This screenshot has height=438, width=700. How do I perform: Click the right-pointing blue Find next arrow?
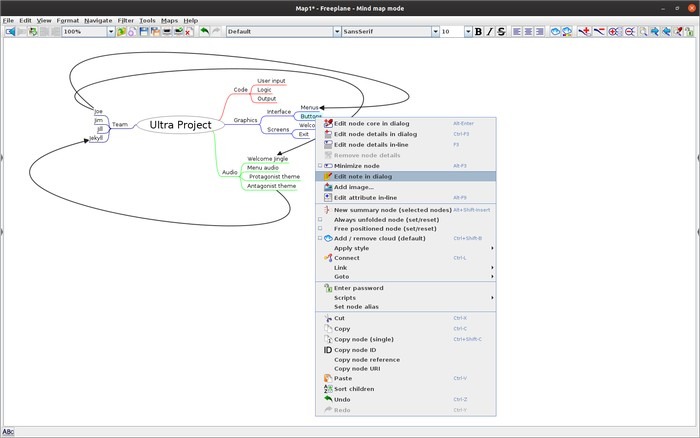655,31
